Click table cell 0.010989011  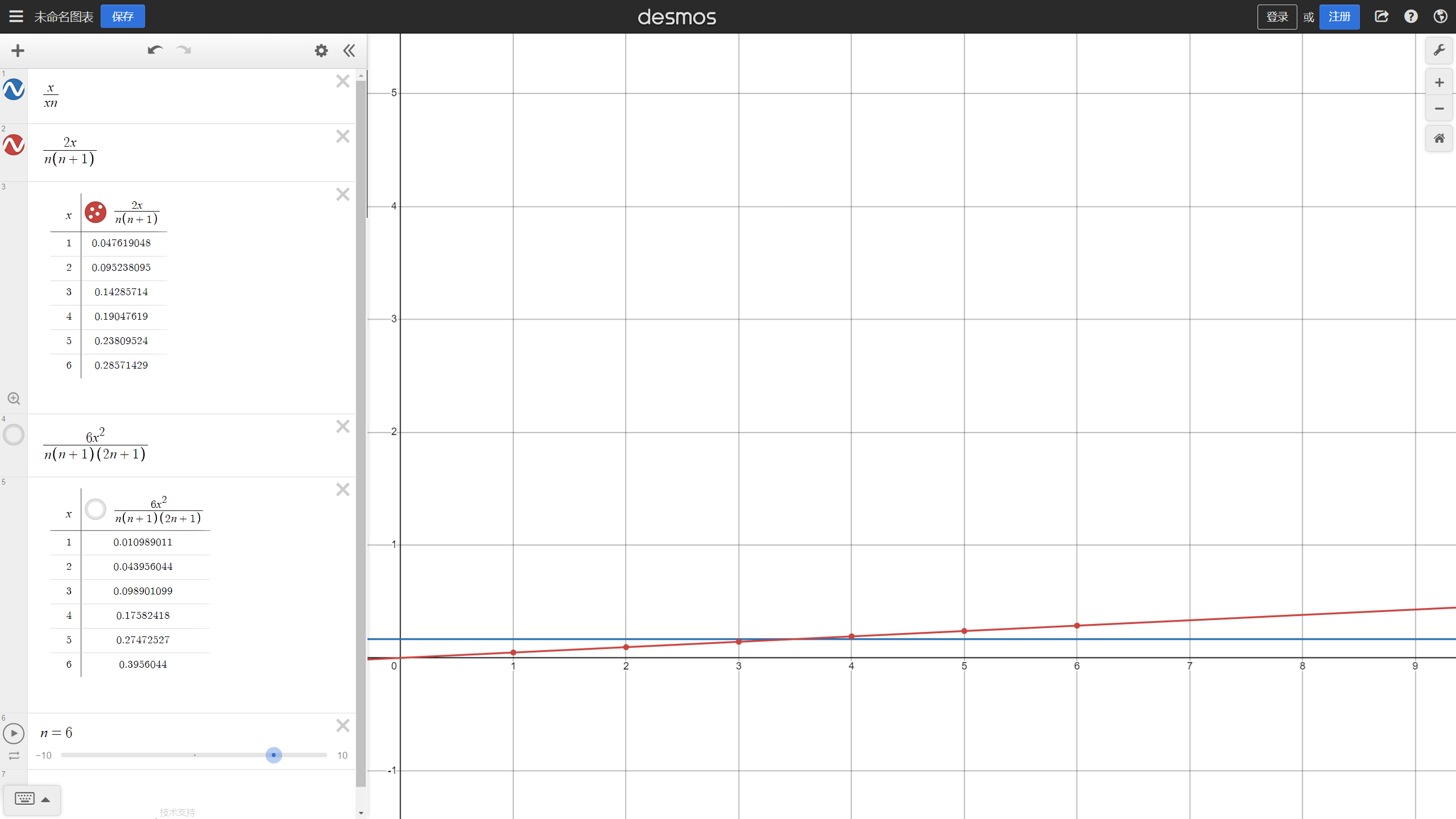[143, 542]
